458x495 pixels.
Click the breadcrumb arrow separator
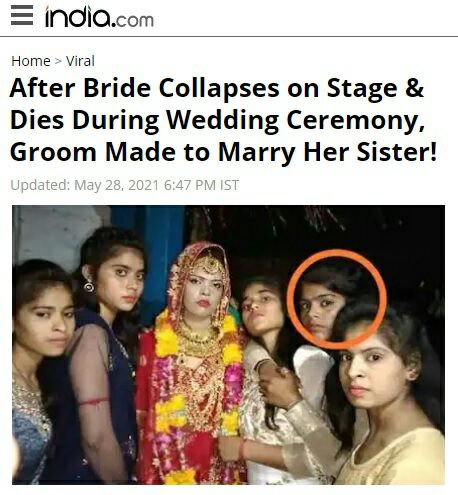pos(58,61)
